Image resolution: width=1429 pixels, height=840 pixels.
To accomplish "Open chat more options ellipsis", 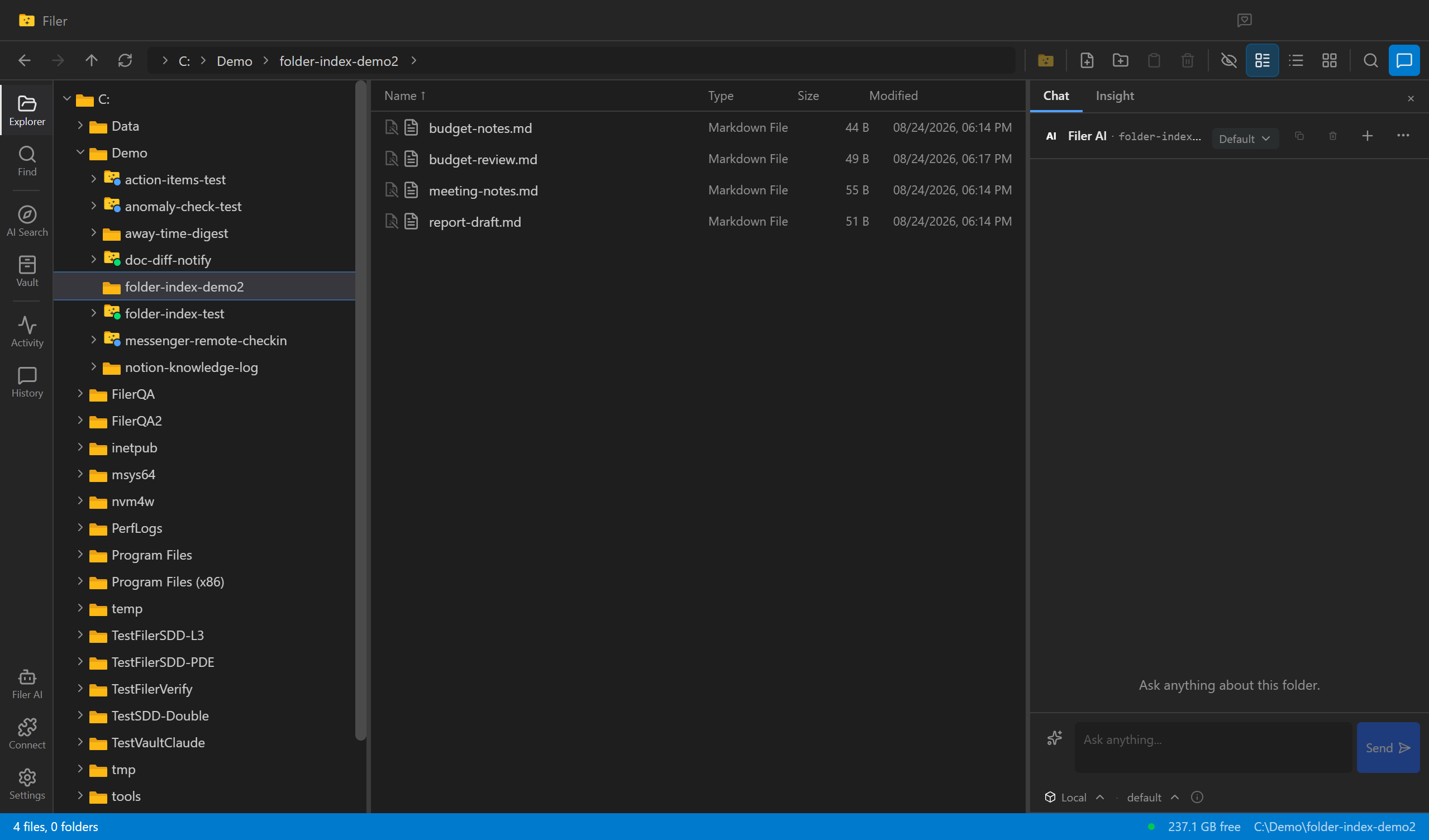I will tap(1403, 136).
